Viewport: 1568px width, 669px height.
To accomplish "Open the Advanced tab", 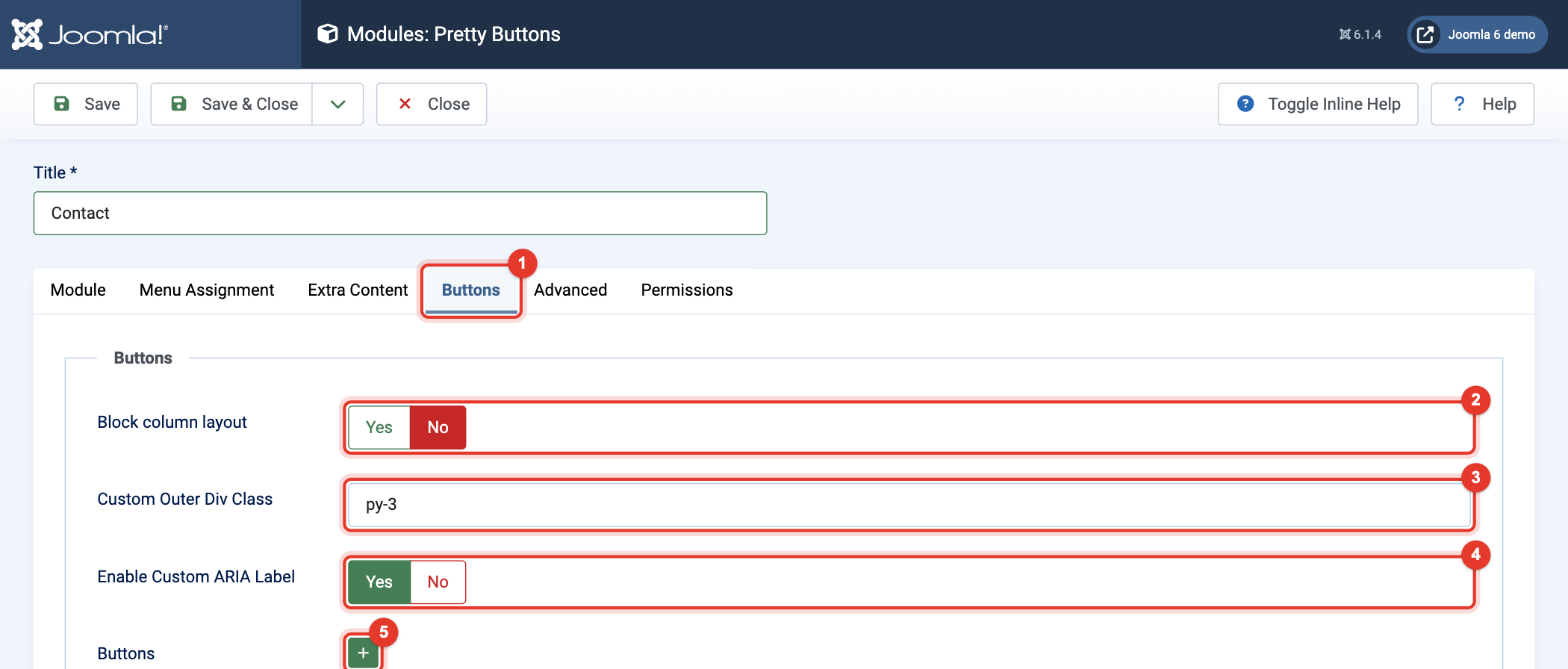I will (x=570, y=290).
